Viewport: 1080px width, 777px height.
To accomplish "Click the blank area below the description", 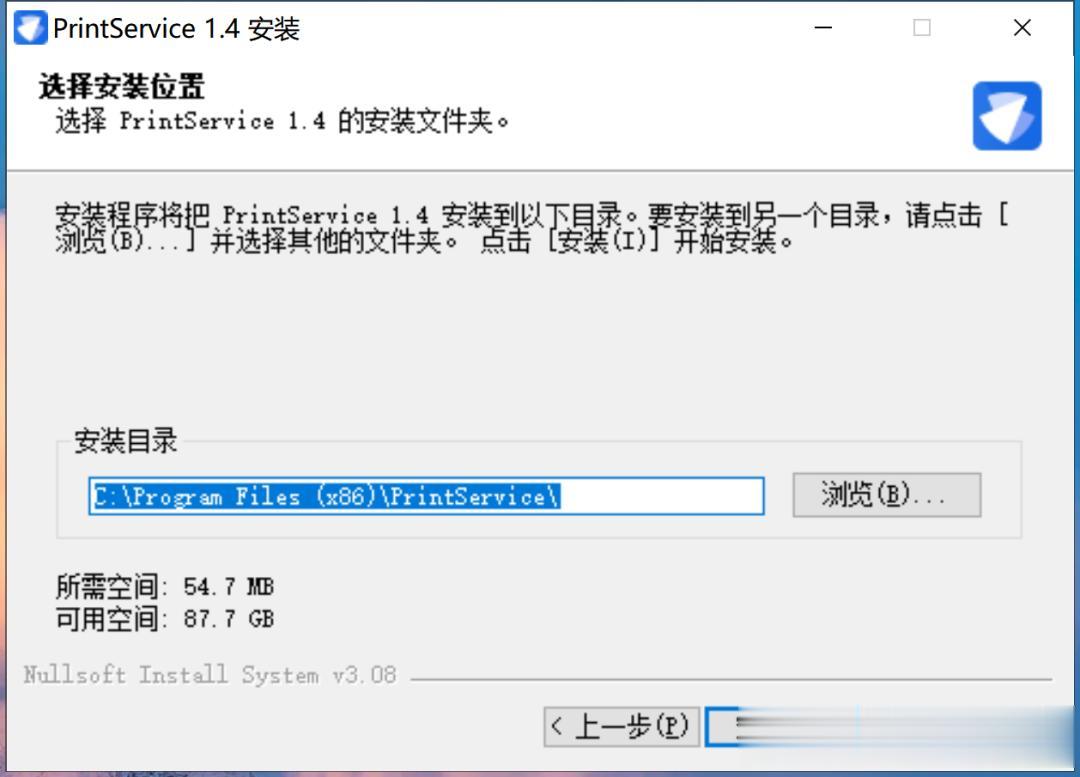I will [x=537, y=338].
